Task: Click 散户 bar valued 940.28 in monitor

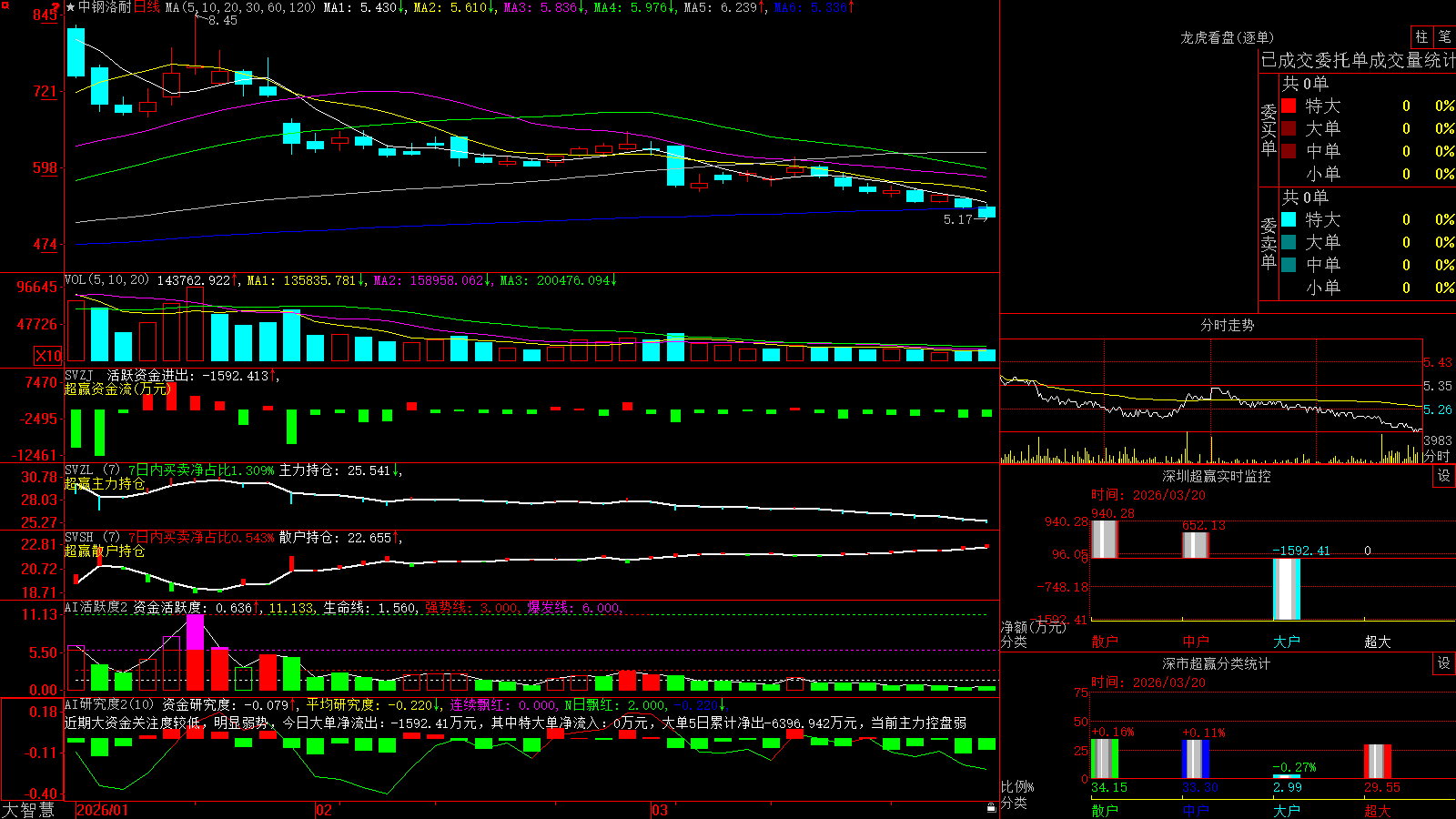Action: [1104, 539]
